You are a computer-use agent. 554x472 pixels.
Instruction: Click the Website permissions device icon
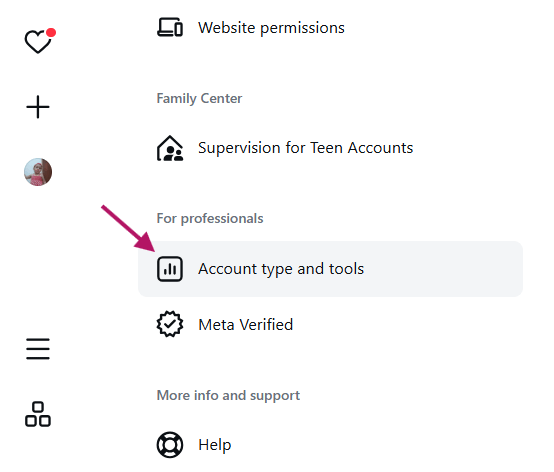coord(170,28)
